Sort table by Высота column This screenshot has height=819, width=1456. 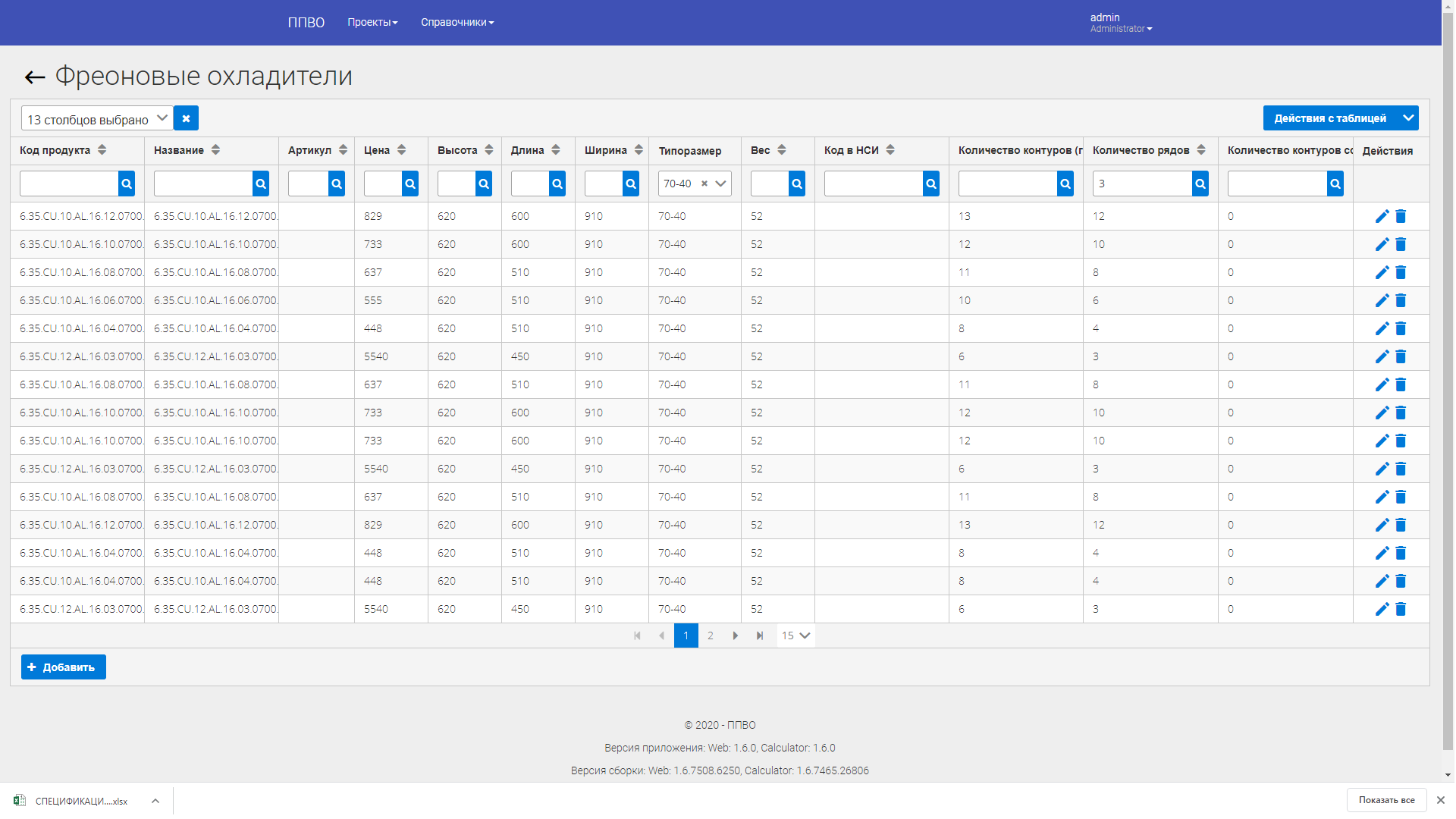click(x=489, y=150)
